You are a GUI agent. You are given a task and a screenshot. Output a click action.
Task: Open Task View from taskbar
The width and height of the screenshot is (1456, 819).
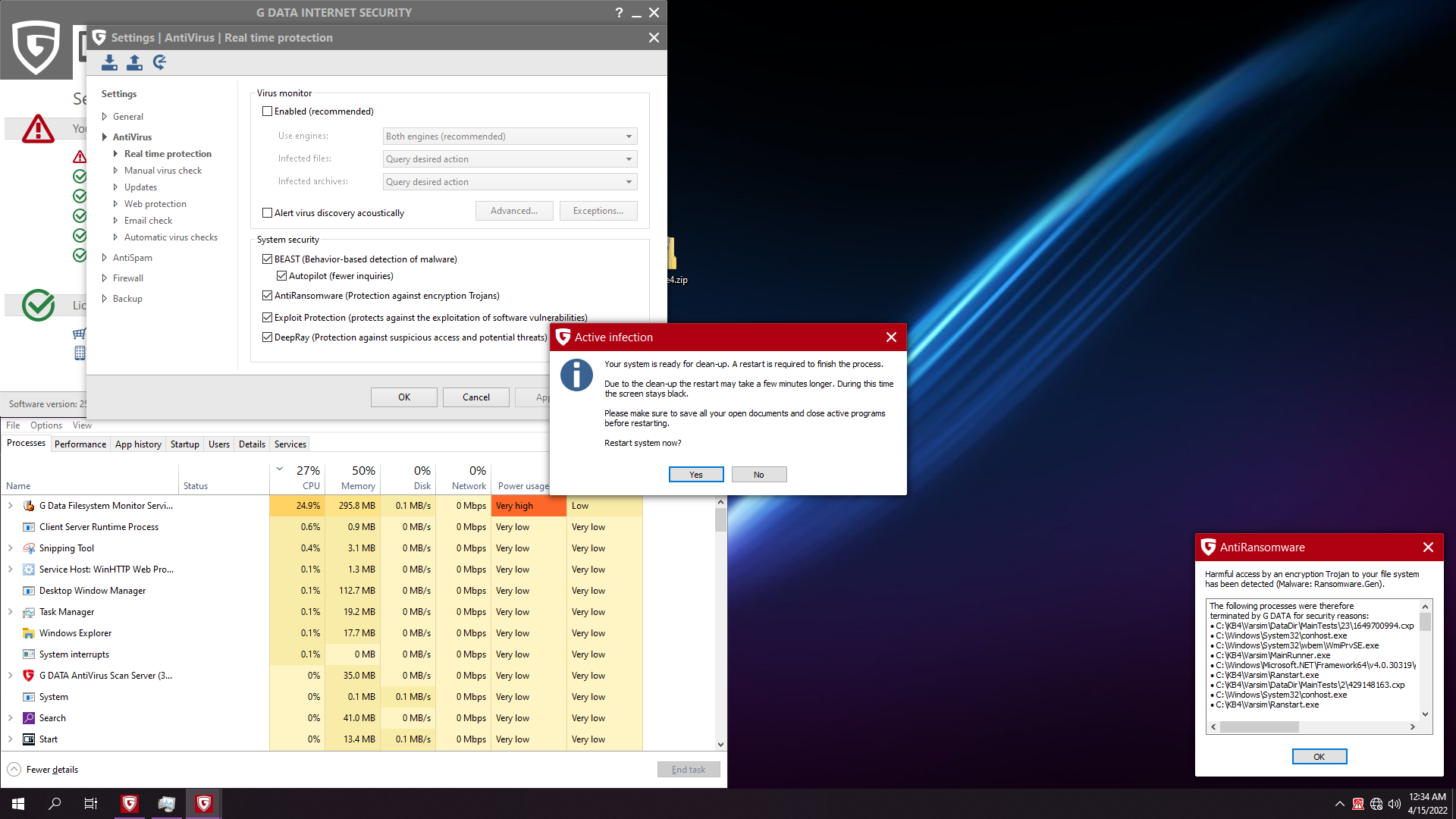[91, 804]
